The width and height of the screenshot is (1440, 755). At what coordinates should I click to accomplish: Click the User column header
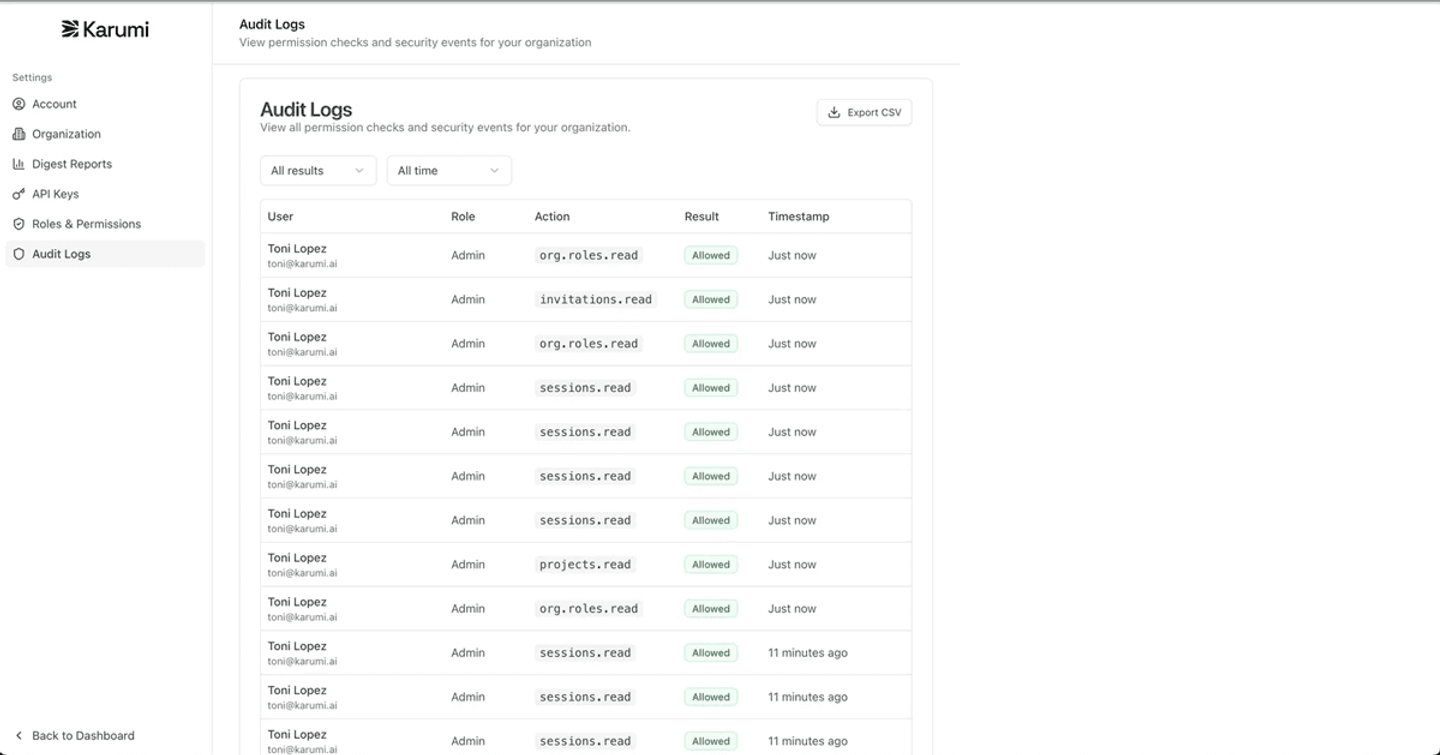point(280,216)
